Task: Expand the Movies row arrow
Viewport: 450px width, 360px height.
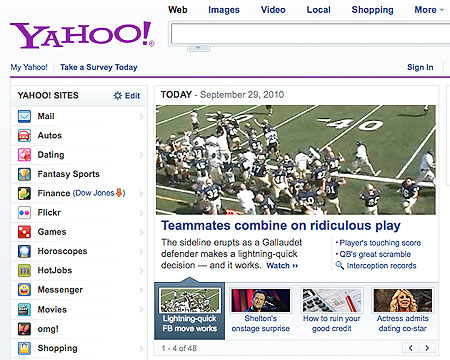Action: pyautogui.click(x=141, y=310)
